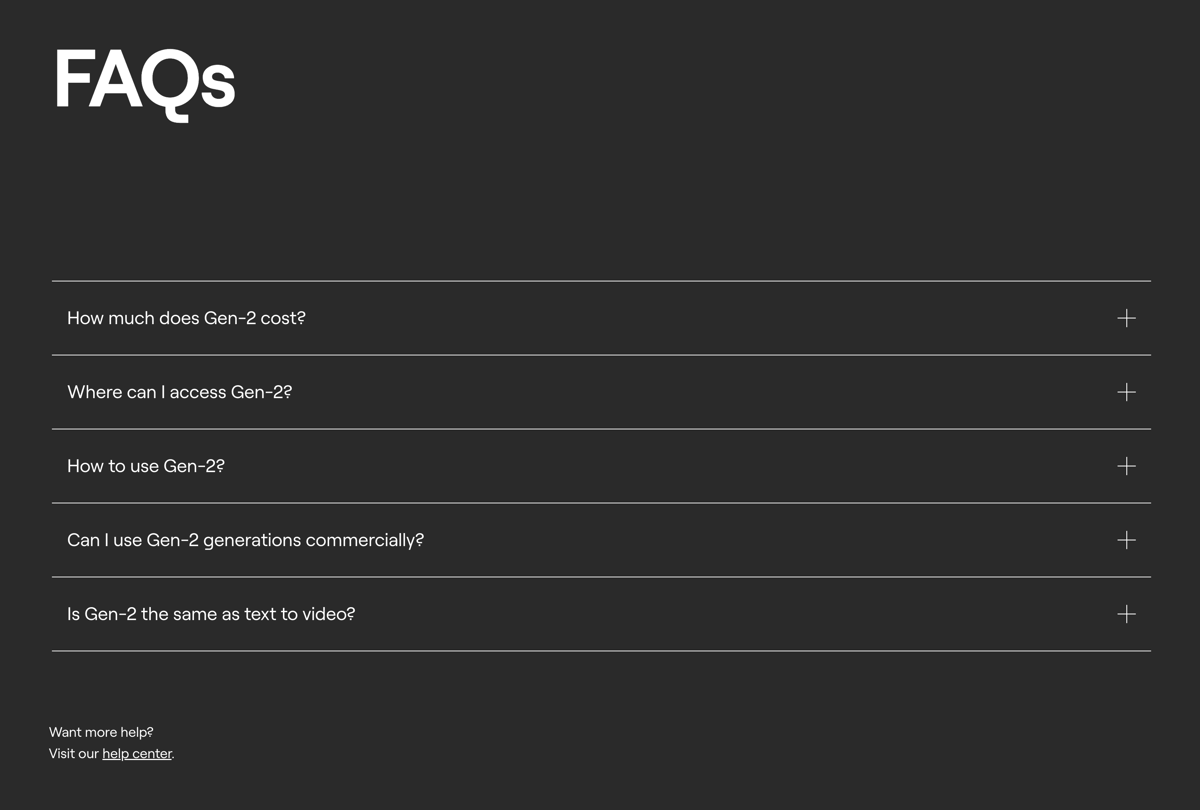Click the plus icon beside "How much does Gen-2 cost?"
This screenshot has height=810, width=1200.
(1126, 318)
